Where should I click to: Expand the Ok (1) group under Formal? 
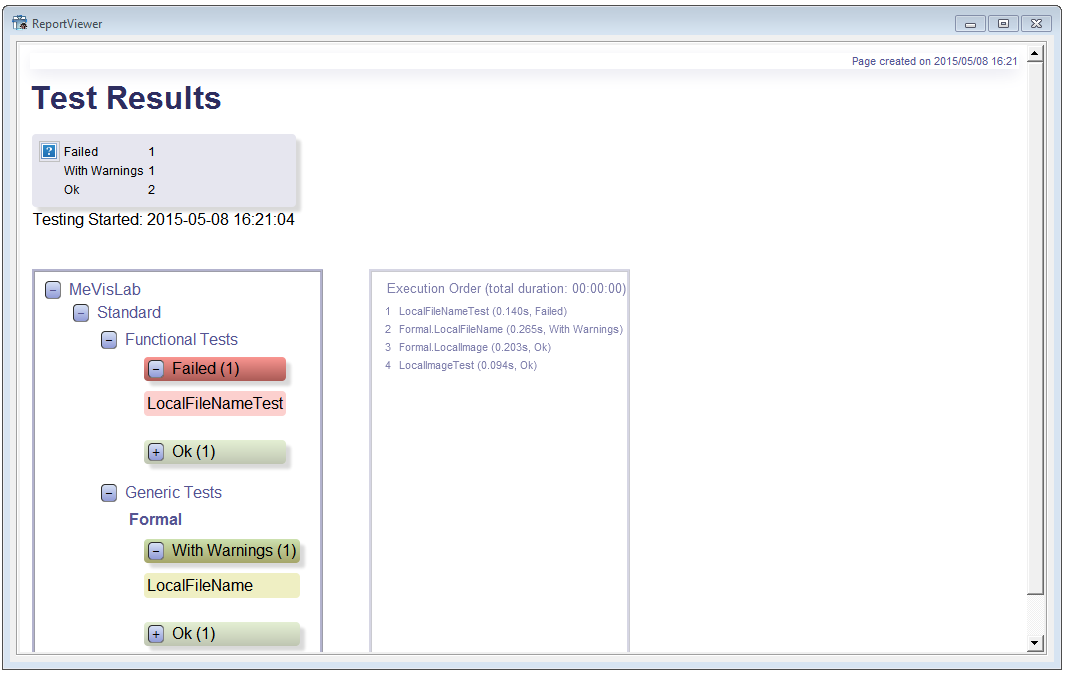(156, 634)
